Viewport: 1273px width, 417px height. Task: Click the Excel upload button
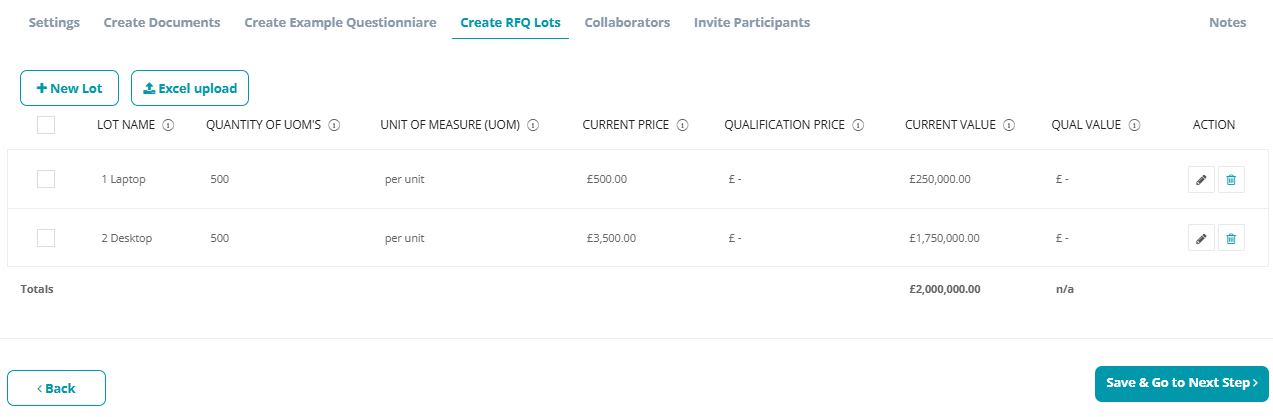[x=190, y=88]
